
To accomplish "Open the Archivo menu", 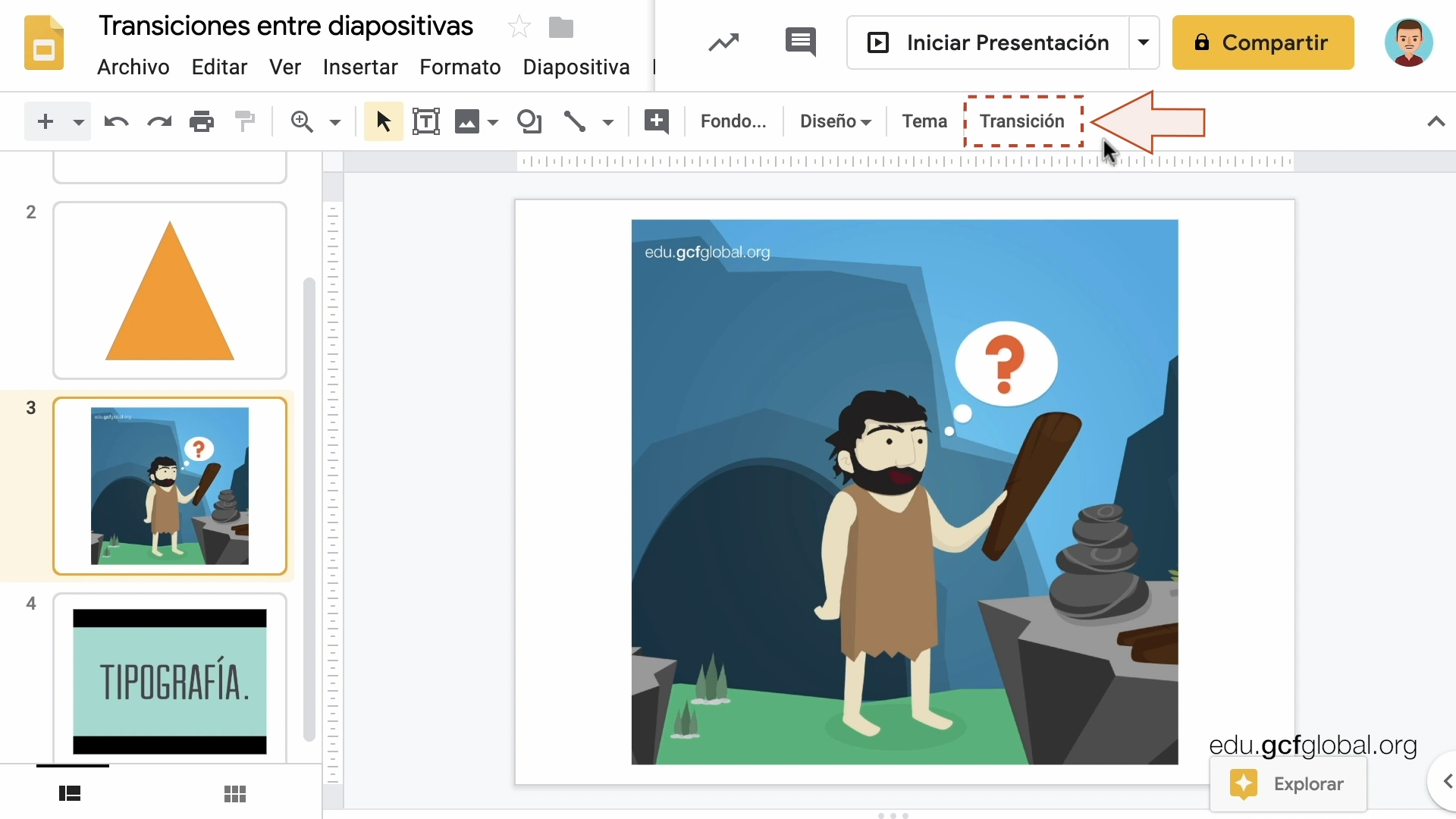I will click(x=133, y=67).
